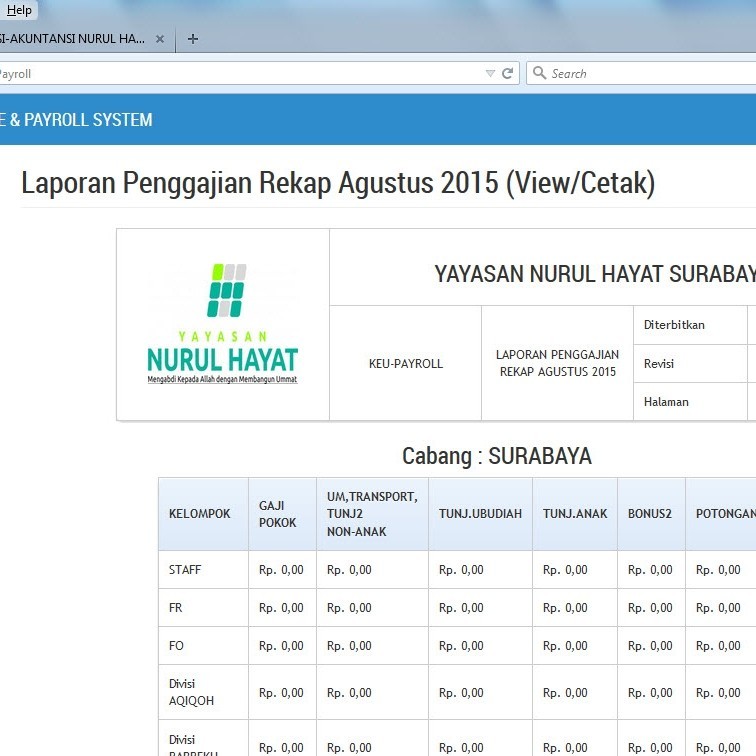756x756 pixels.
Task: Click FO row Bonus2 value
Action: coord(650,646)
